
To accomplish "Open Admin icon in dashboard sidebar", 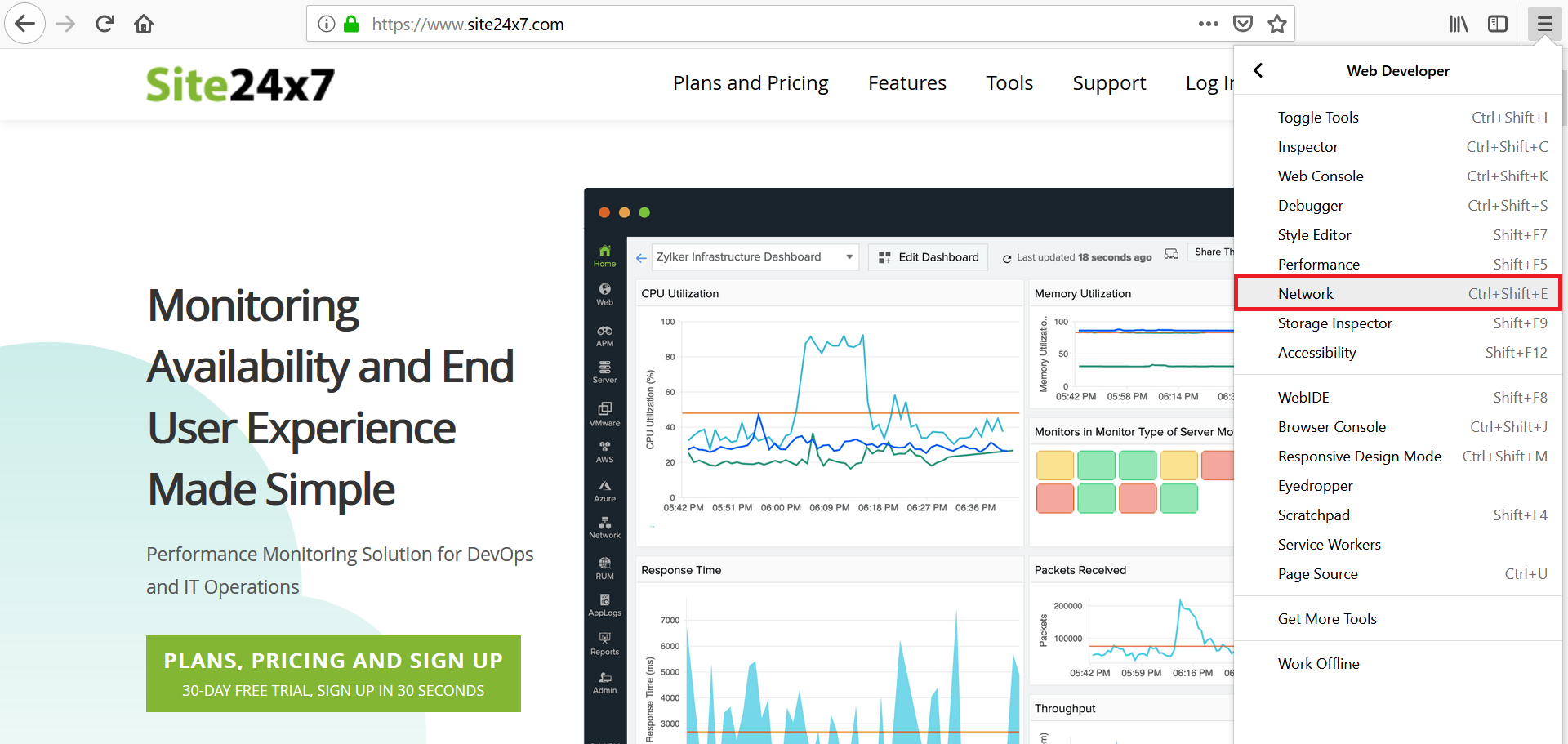I will (605, 683).
